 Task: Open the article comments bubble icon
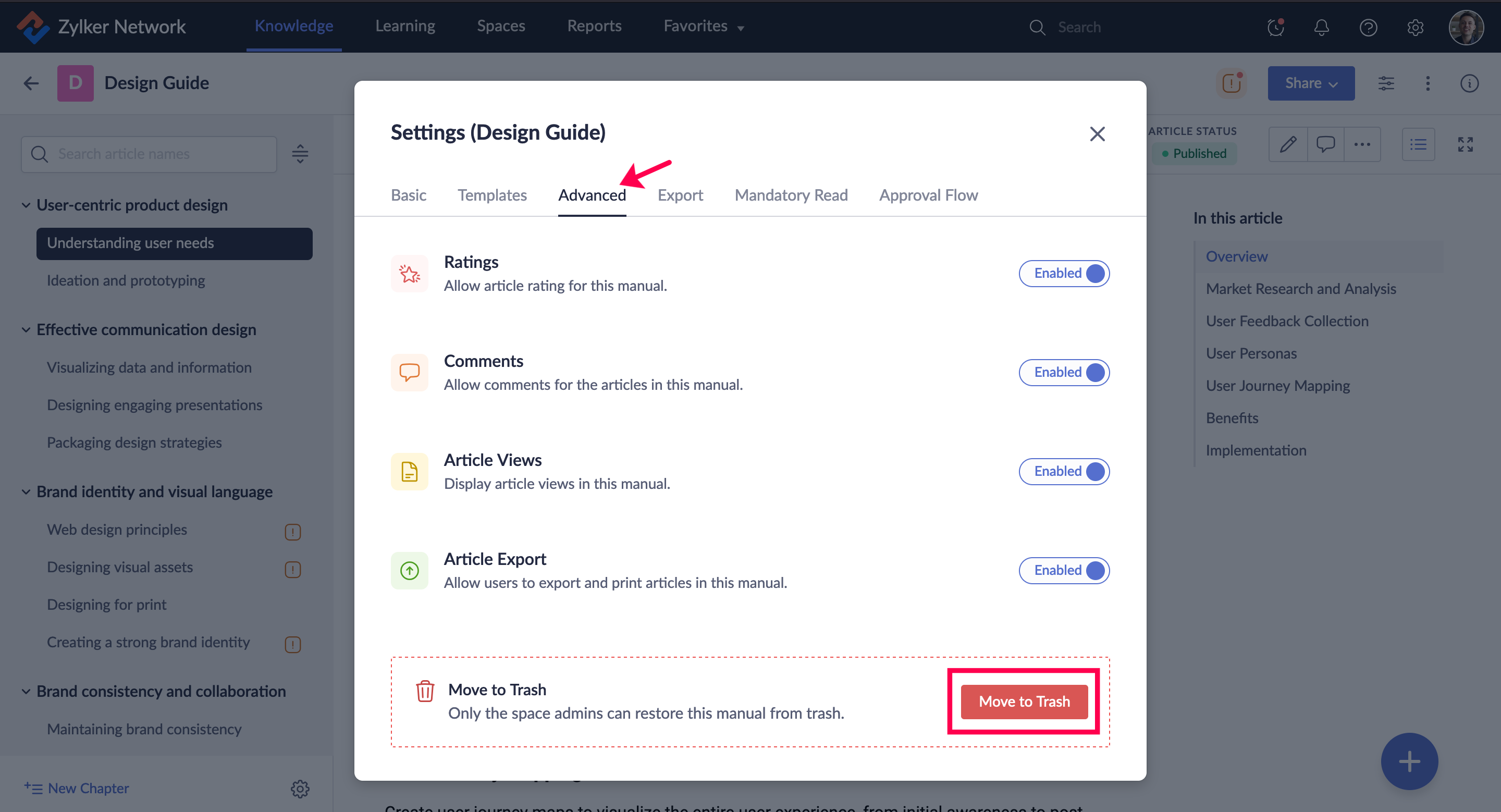coord(1325,144)
